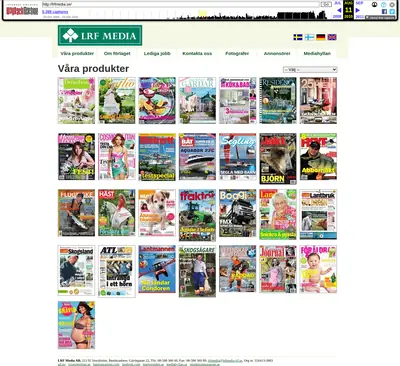Viewport: 400px width, 366px height.
Task: Open the Cosmopolitan magazine cover
Action: tap(117, 157)
